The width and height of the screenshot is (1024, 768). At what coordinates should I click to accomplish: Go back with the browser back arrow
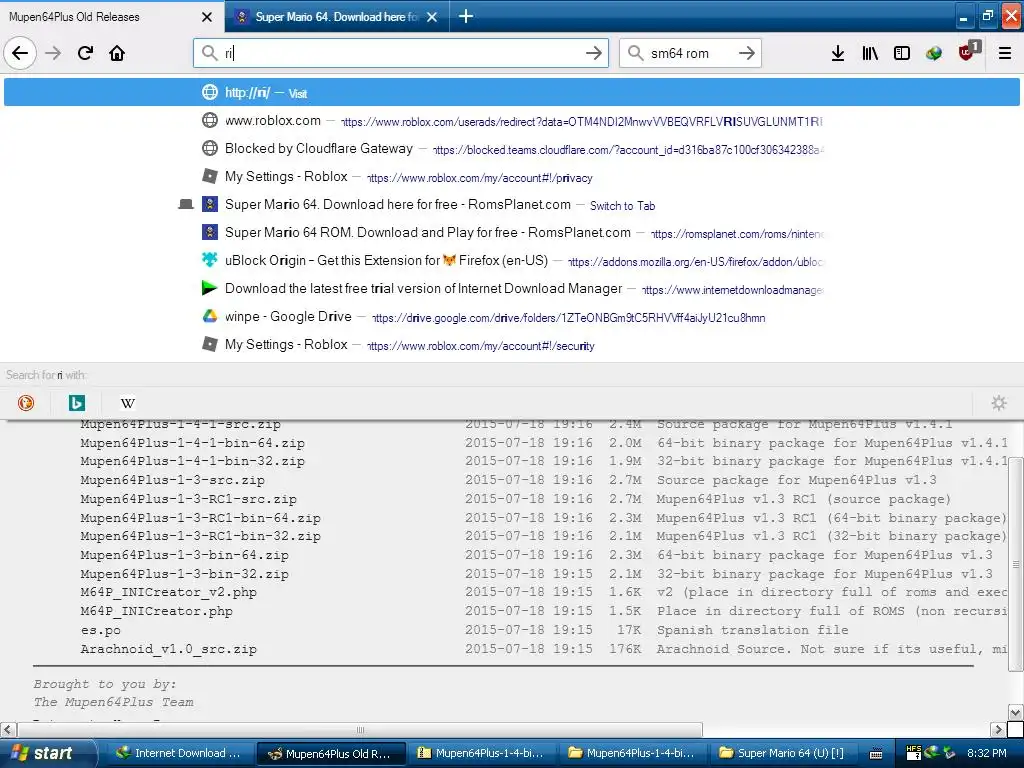tap(20, 53)
